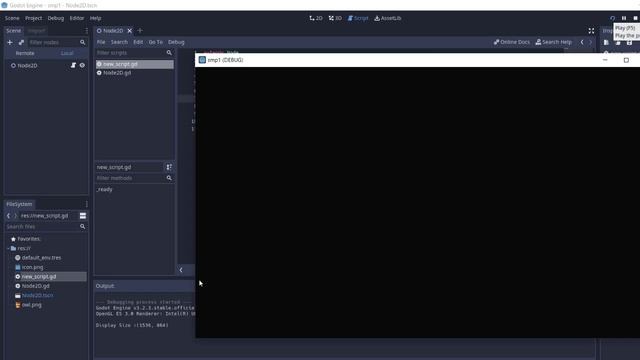Click the Search files field
The width and height of the screenshot is (640, 360).
[42, 227]
